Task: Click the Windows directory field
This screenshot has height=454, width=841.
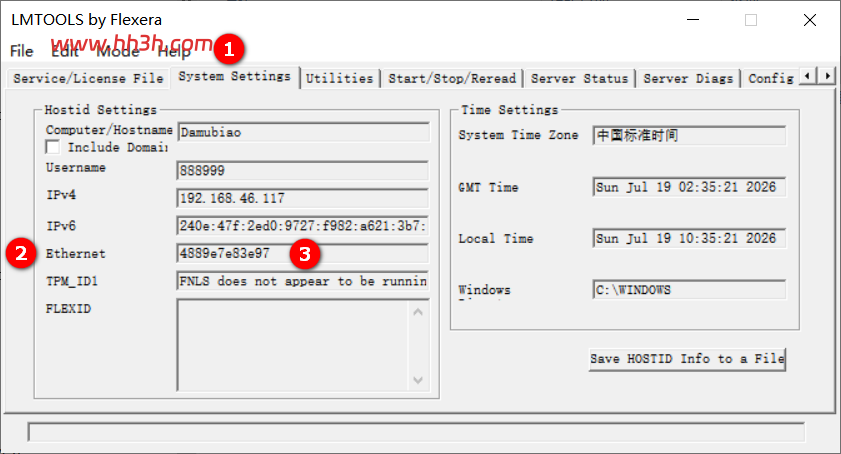Action: 689,290
